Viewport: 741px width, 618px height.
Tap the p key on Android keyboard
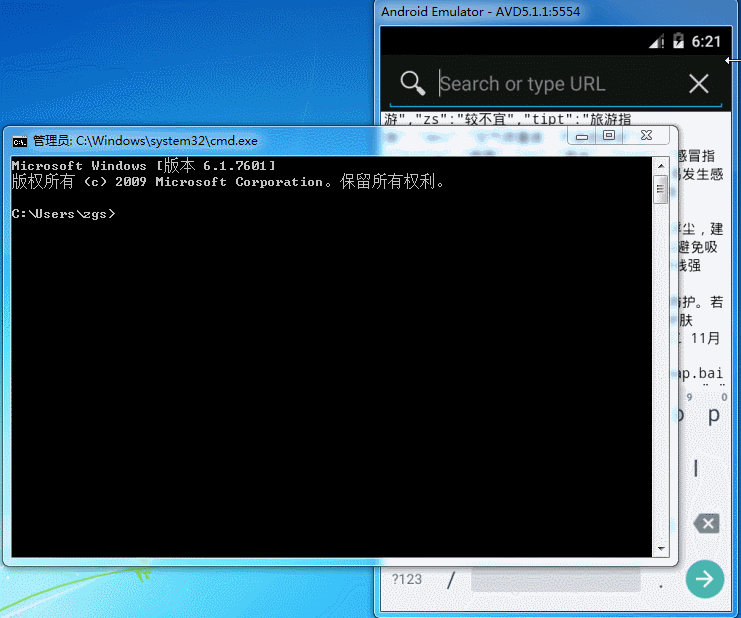click(714, 416)
